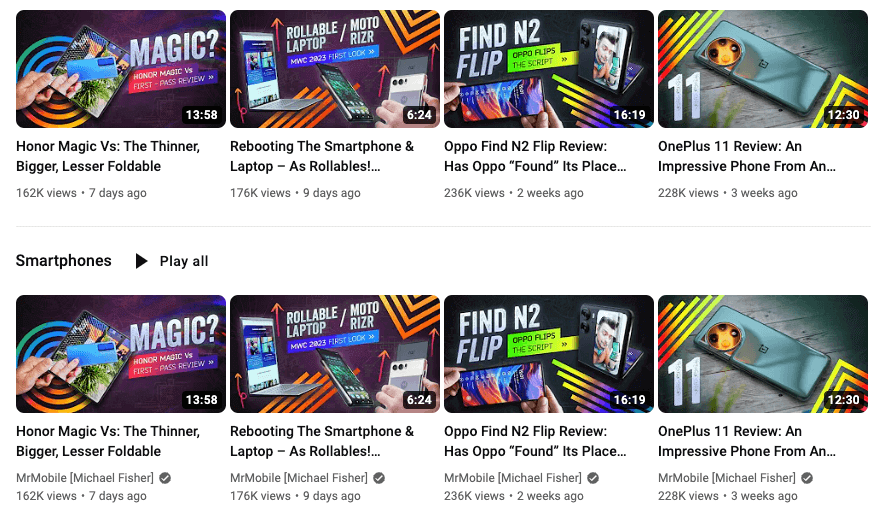Open Smartphones-row Find N2 Flip thumbnail

[x=549, y=354]
